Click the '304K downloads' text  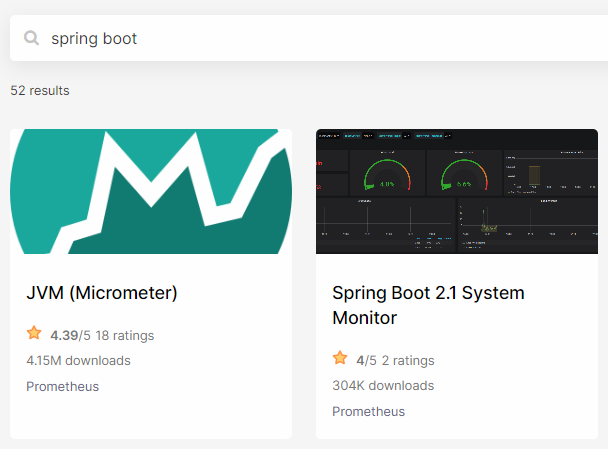[383, 385]
